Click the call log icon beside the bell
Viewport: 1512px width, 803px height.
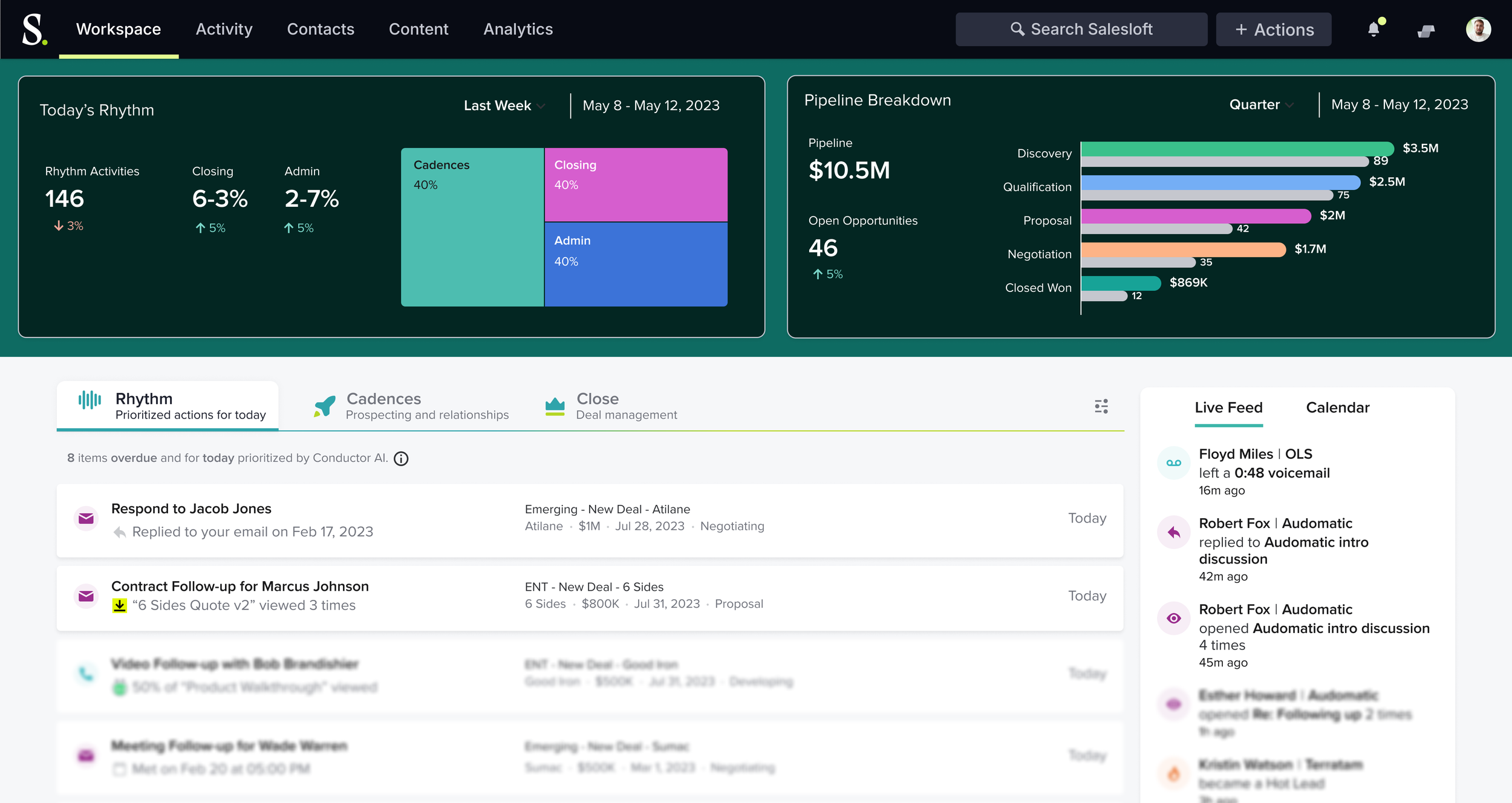tap(1426, 30)
